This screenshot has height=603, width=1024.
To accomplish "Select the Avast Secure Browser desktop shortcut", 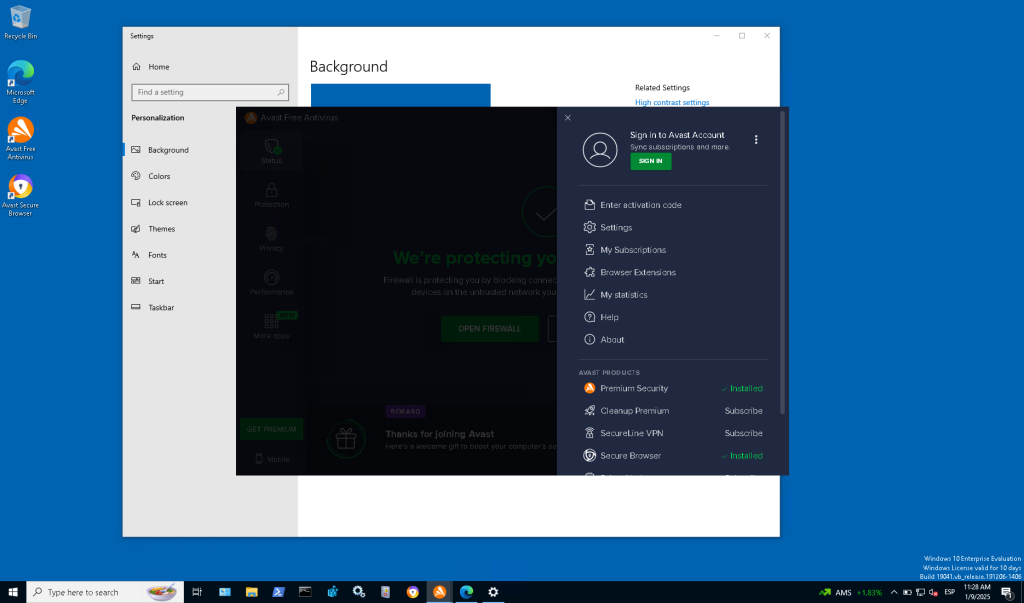I will point(20,195).
